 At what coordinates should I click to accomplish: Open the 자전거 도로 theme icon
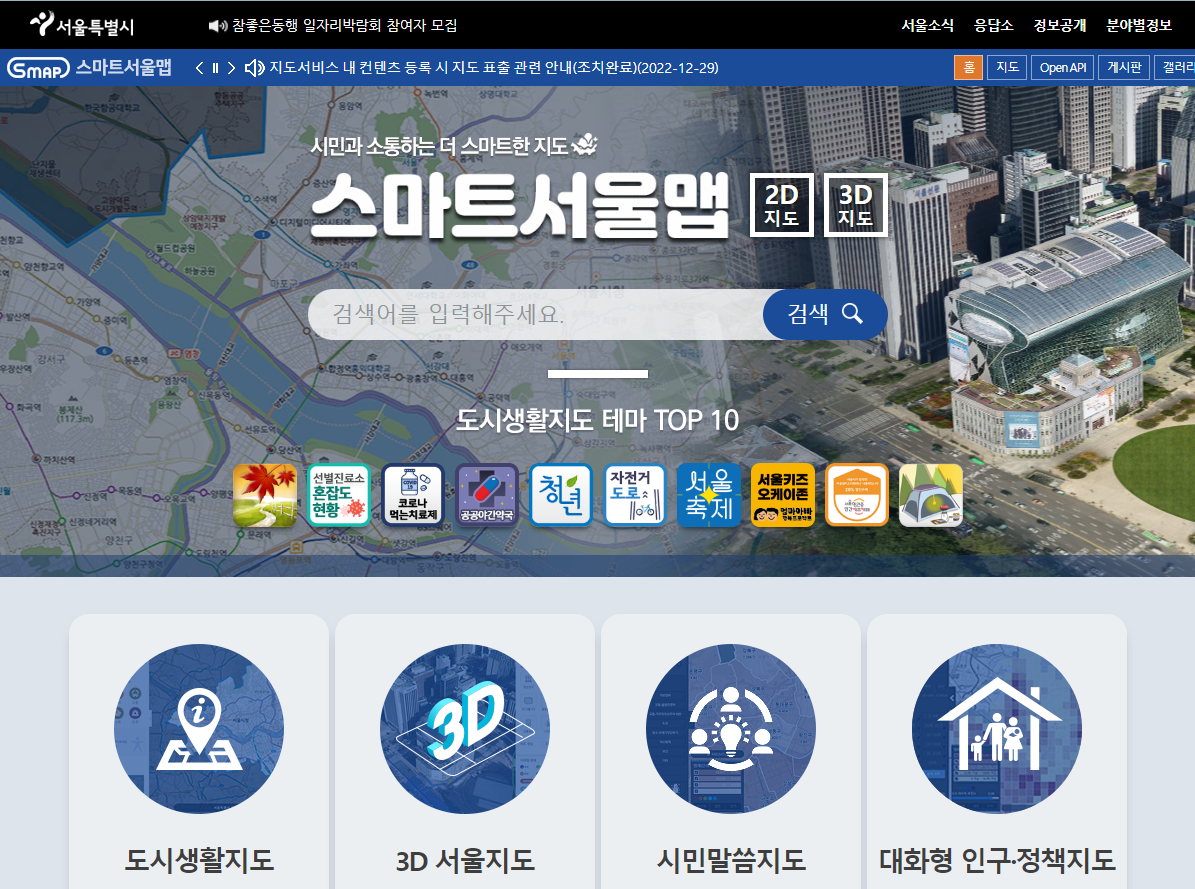[635, 496]
